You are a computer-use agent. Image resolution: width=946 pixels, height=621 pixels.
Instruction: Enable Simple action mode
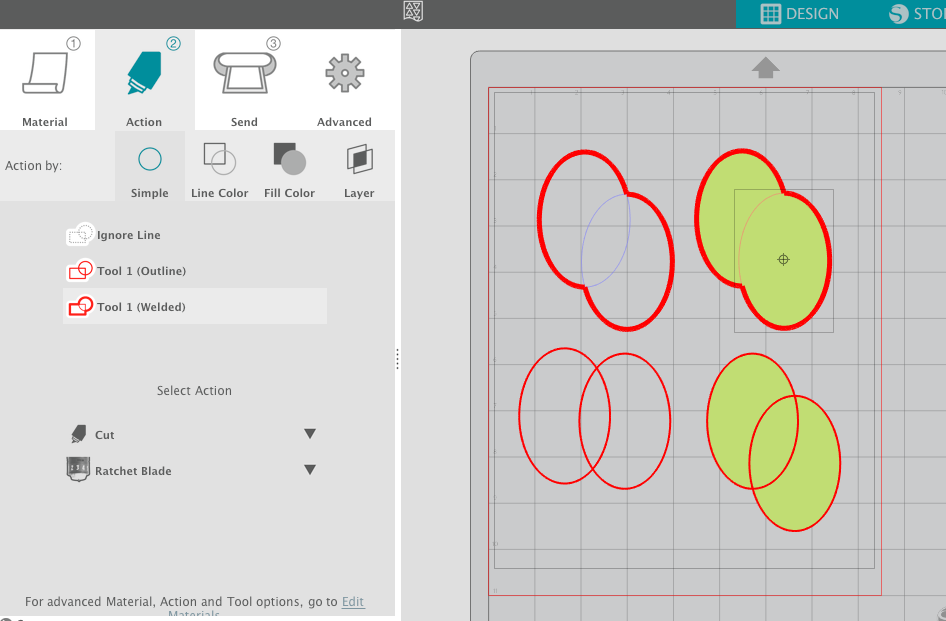(149, 158)
